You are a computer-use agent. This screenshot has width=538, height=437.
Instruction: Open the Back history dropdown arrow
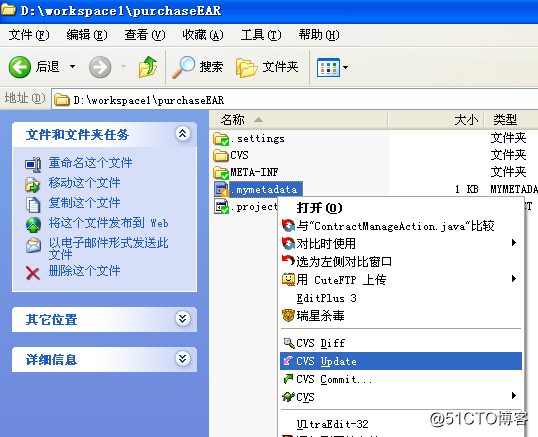tap(72, 67)
